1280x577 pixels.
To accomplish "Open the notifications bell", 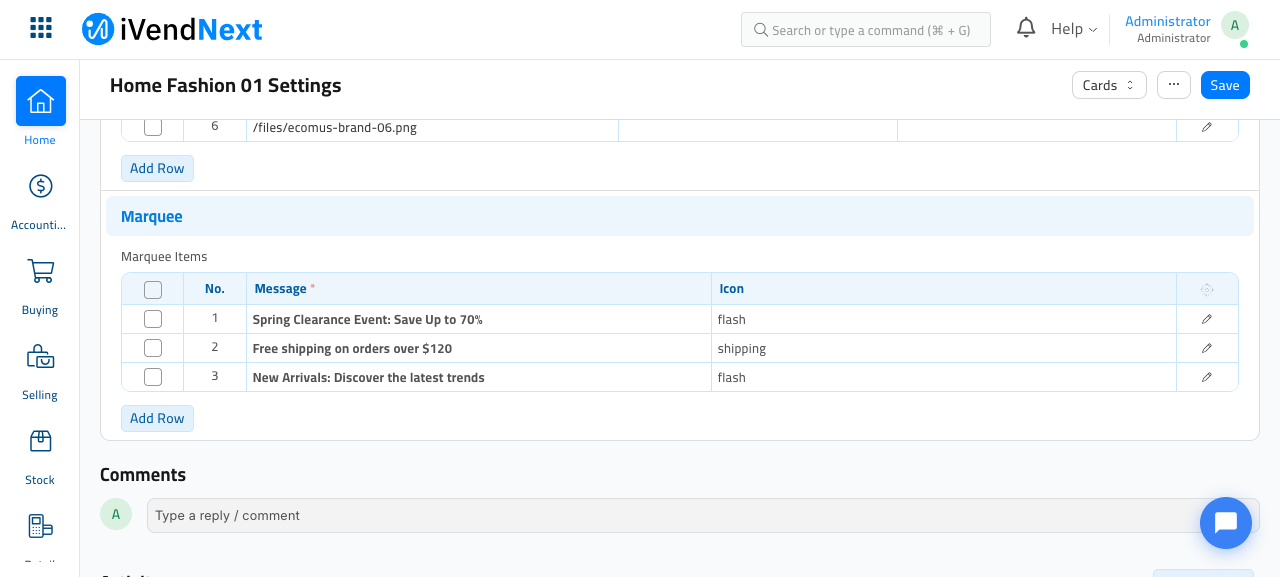I will pyautogui.click(x=1026, y=28).
